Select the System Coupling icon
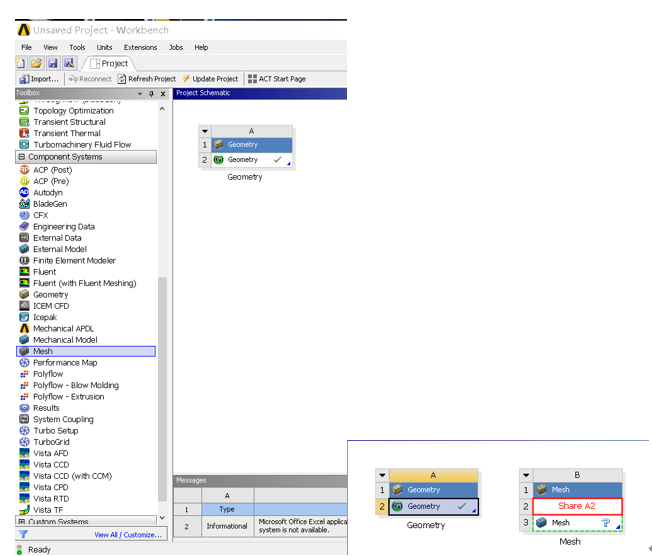This screenshot has width=652, height=556. click(24, 419)
